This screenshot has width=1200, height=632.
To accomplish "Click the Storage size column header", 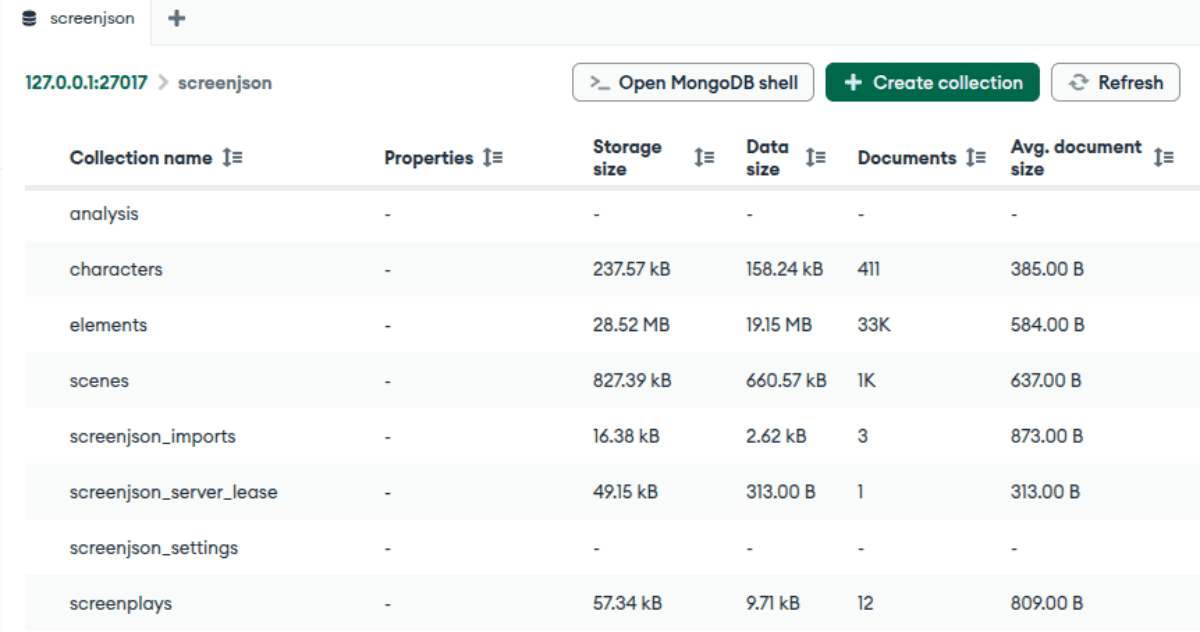I will 627,158.
